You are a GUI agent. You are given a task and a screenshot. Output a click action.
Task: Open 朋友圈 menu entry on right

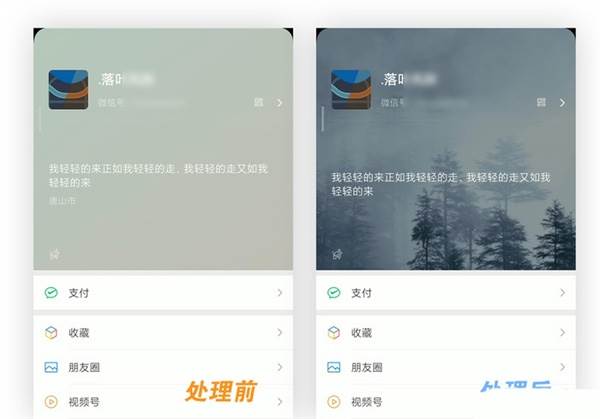coord(446,367)
